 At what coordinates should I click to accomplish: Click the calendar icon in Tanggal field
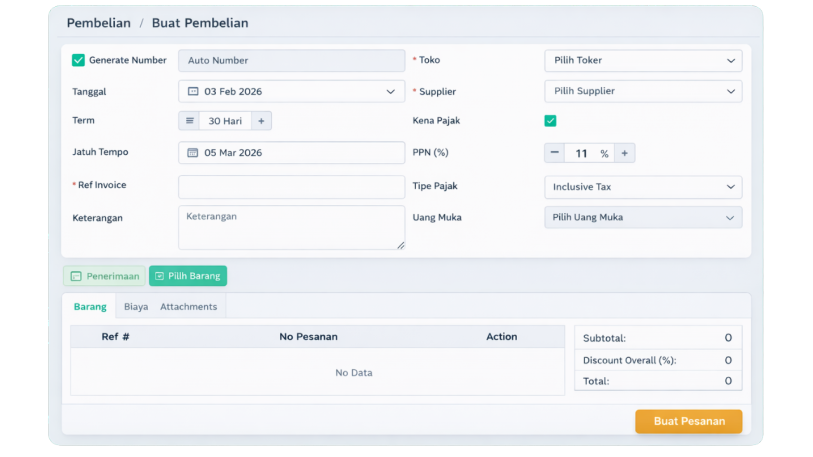(194, 92)
